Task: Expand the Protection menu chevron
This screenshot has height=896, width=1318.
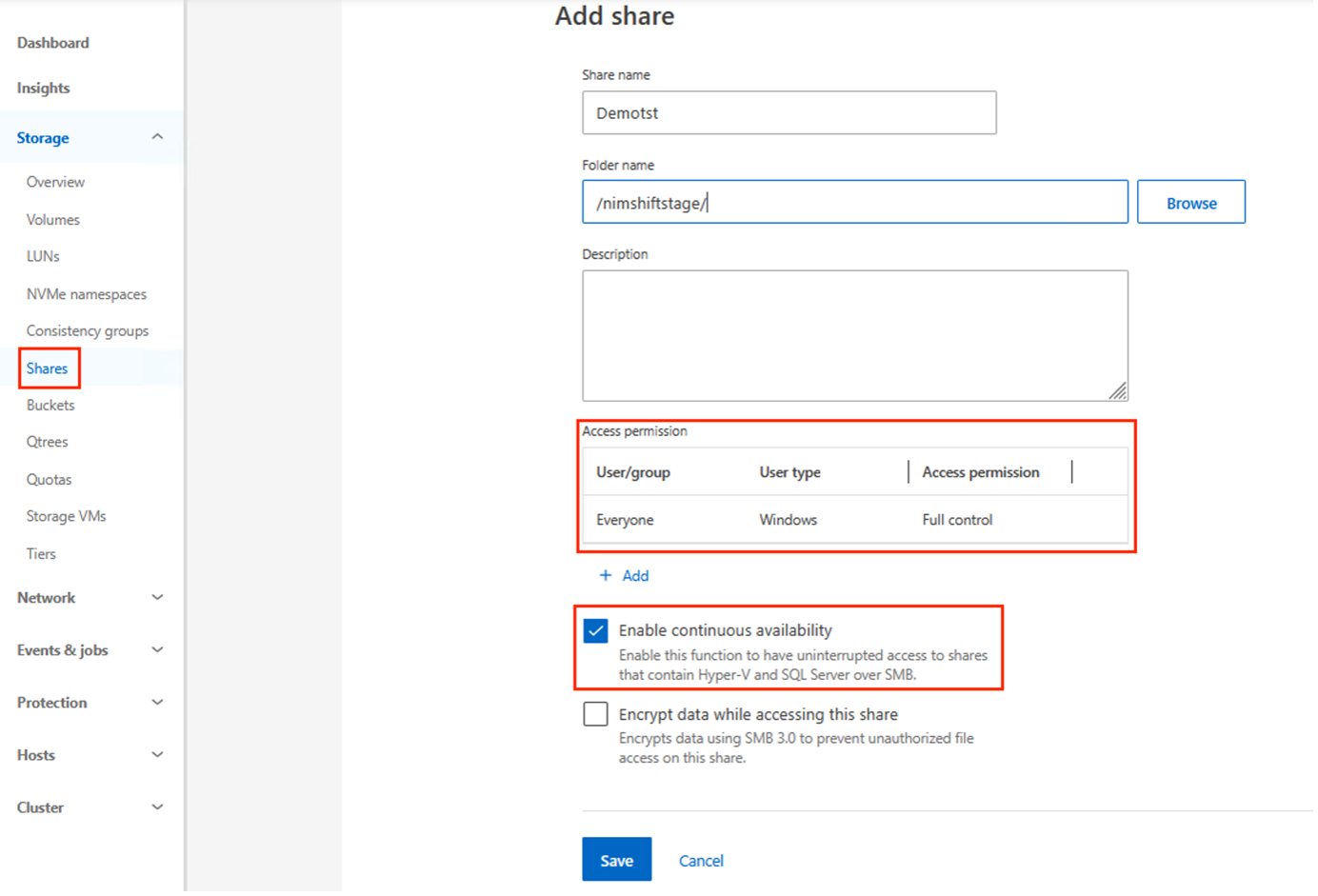Action: click(157, 703)
